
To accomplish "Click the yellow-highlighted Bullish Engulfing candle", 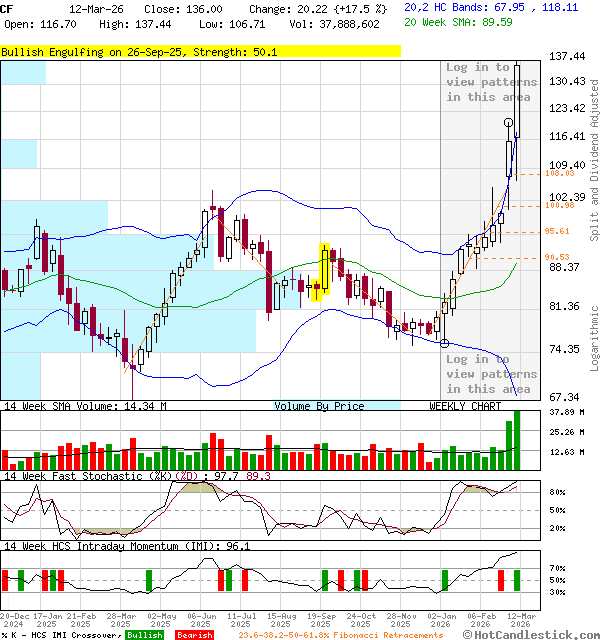I will (x=324, y=271).
